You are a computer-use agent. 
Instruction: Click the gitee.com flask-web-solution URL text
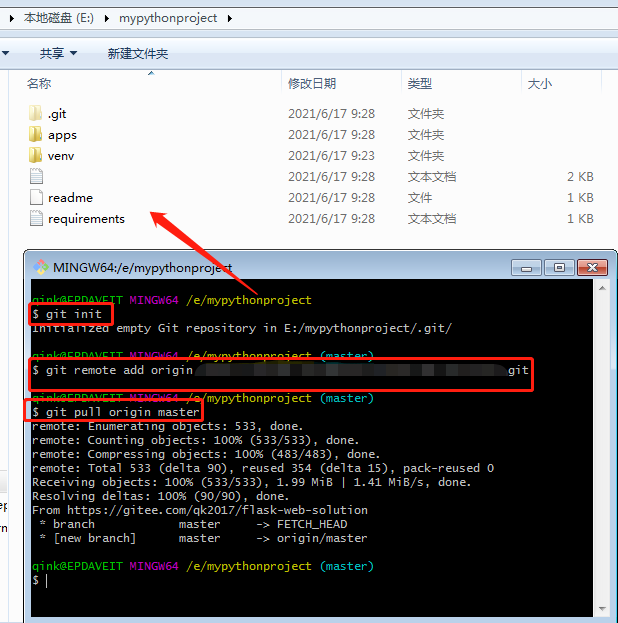[x=217, y=510]
